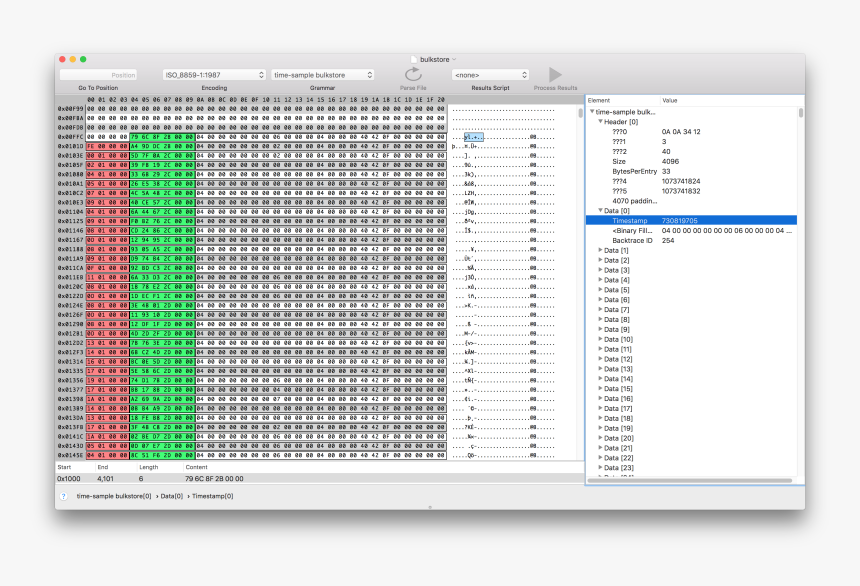Click the time-sample bulkstore[0] breadcrumb
The width and height of the screenshot is (860, 586).
[114, 496]
